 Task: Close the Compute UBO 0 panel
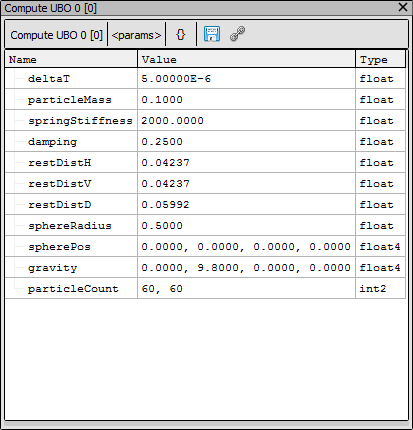pos(403,7)
